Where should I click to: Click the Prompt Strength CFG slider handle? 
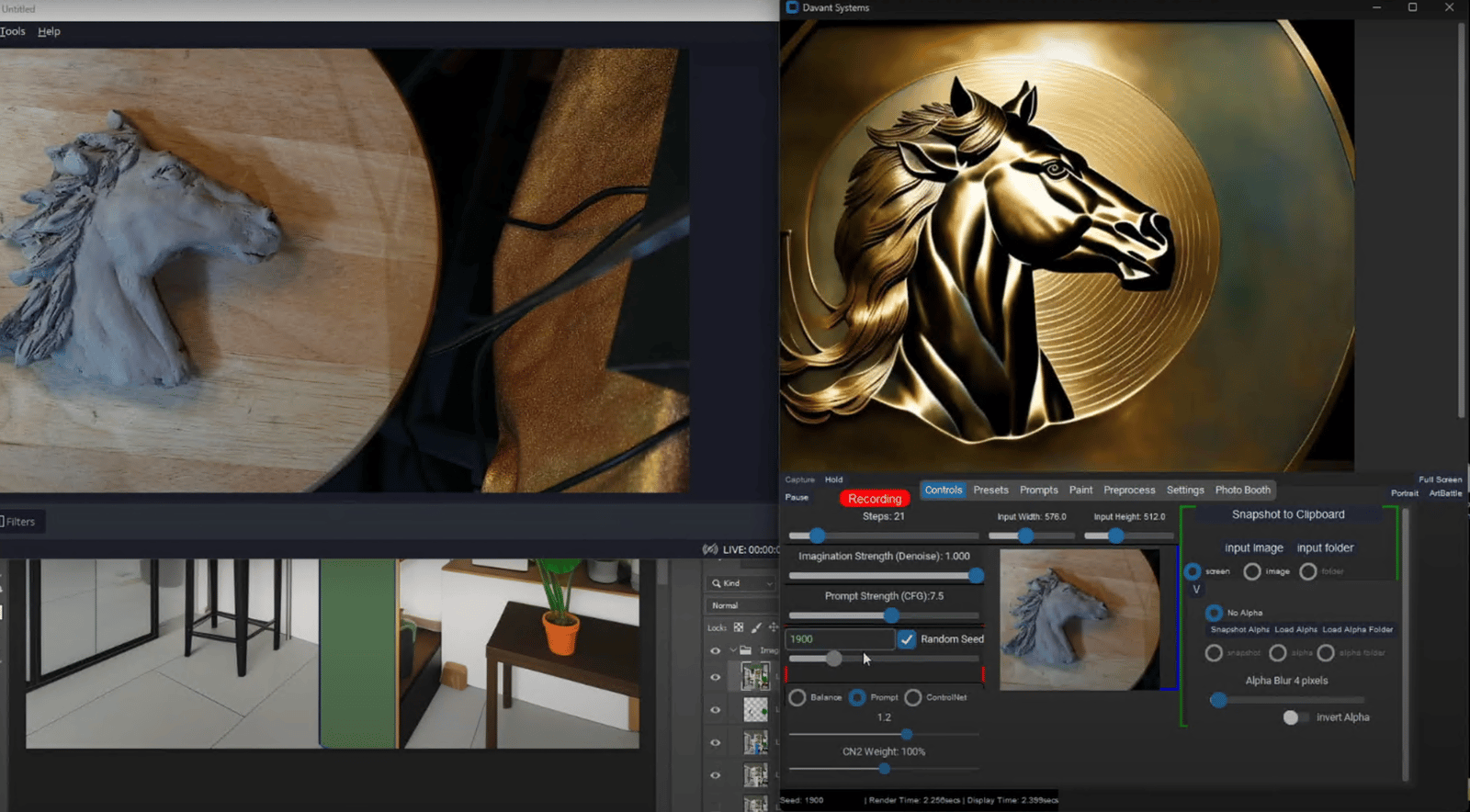tap(891, 615)
